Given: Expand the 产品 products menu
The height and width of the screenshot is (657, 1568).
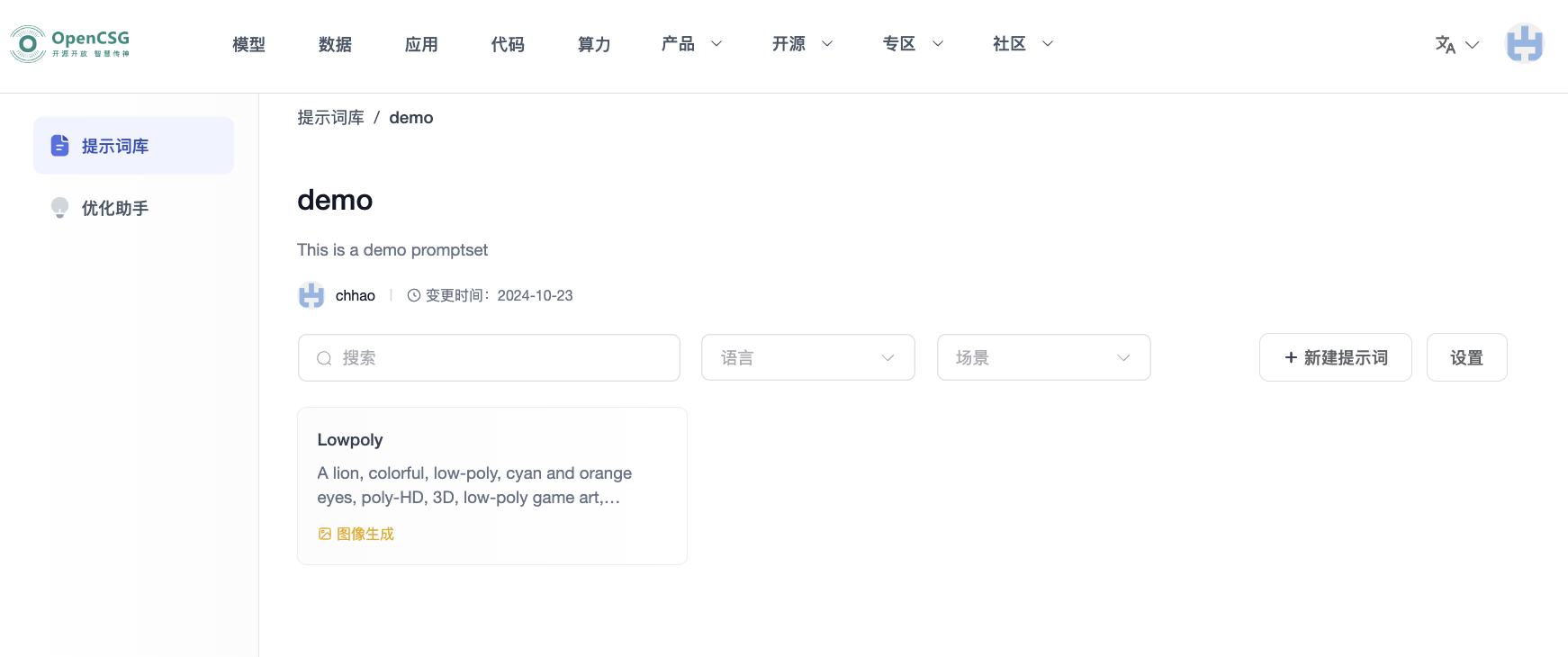Looking at the screenshot, I should (690, 43).
